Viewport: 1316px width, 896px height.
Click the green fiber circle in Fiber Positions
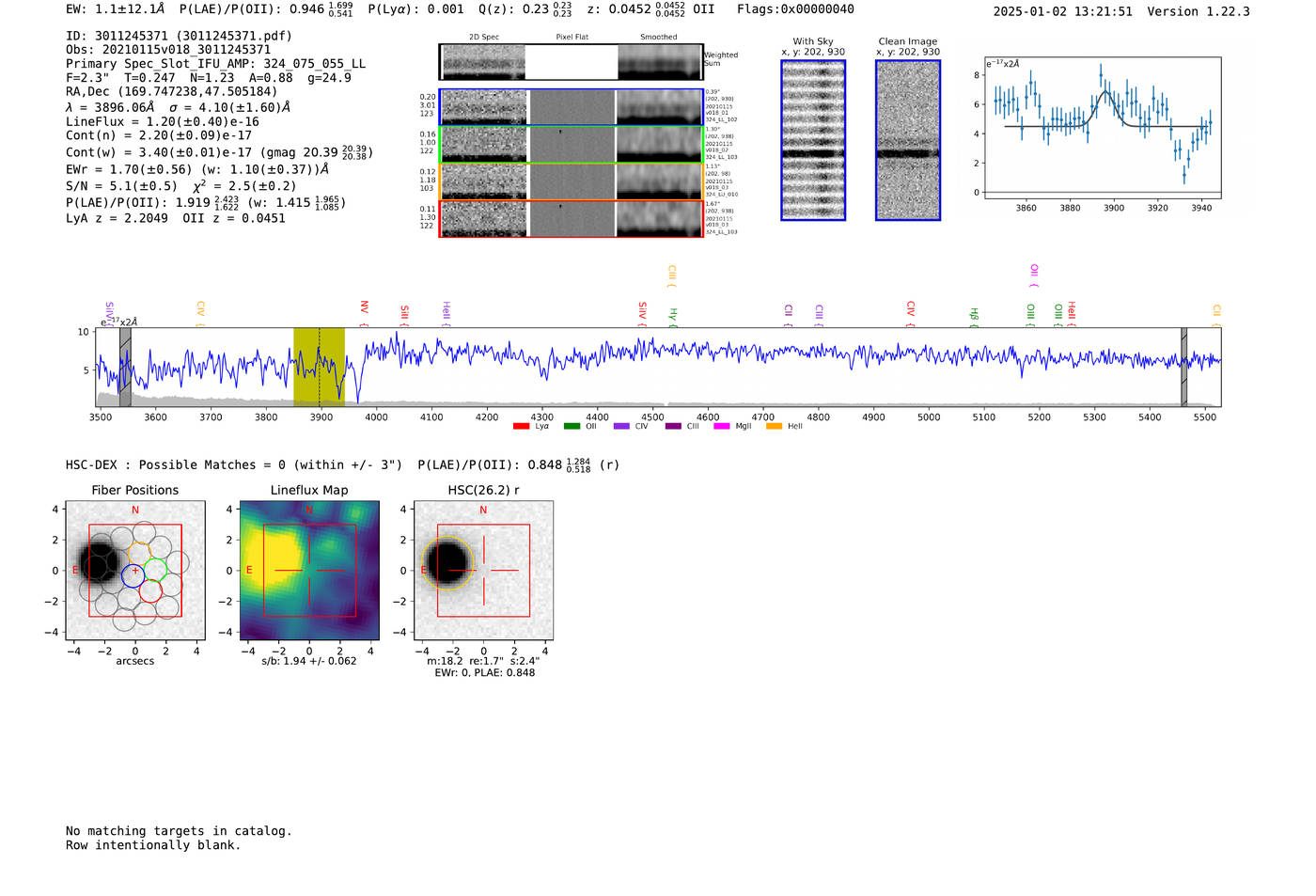click(155, 570)
